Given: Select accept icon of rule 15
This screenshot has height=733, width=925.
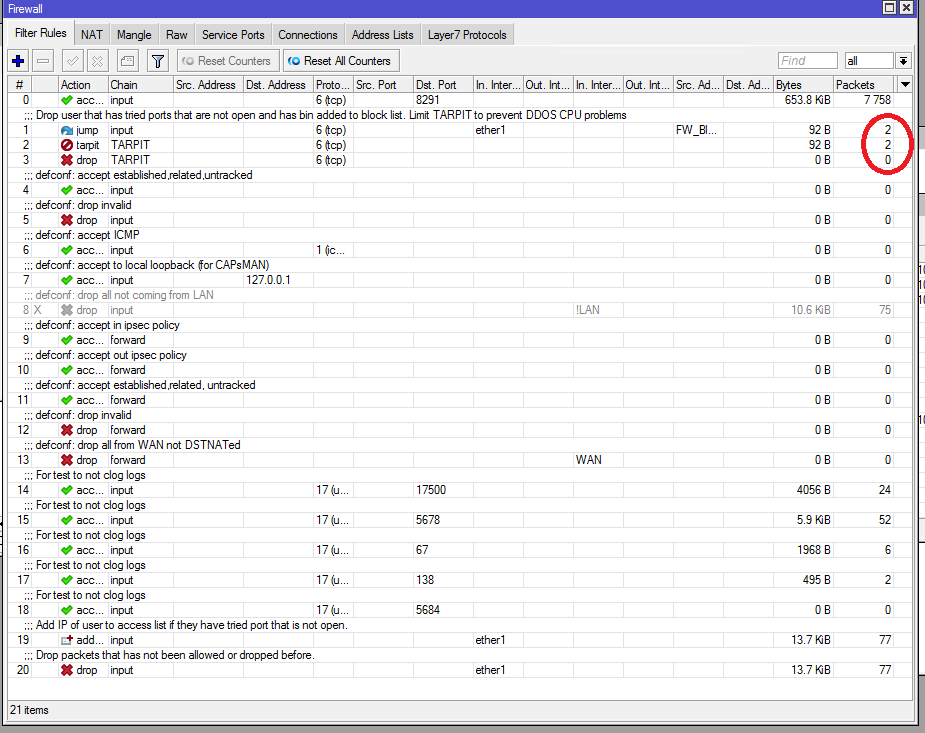Looking at the screenshot, I should click(67, 520).
